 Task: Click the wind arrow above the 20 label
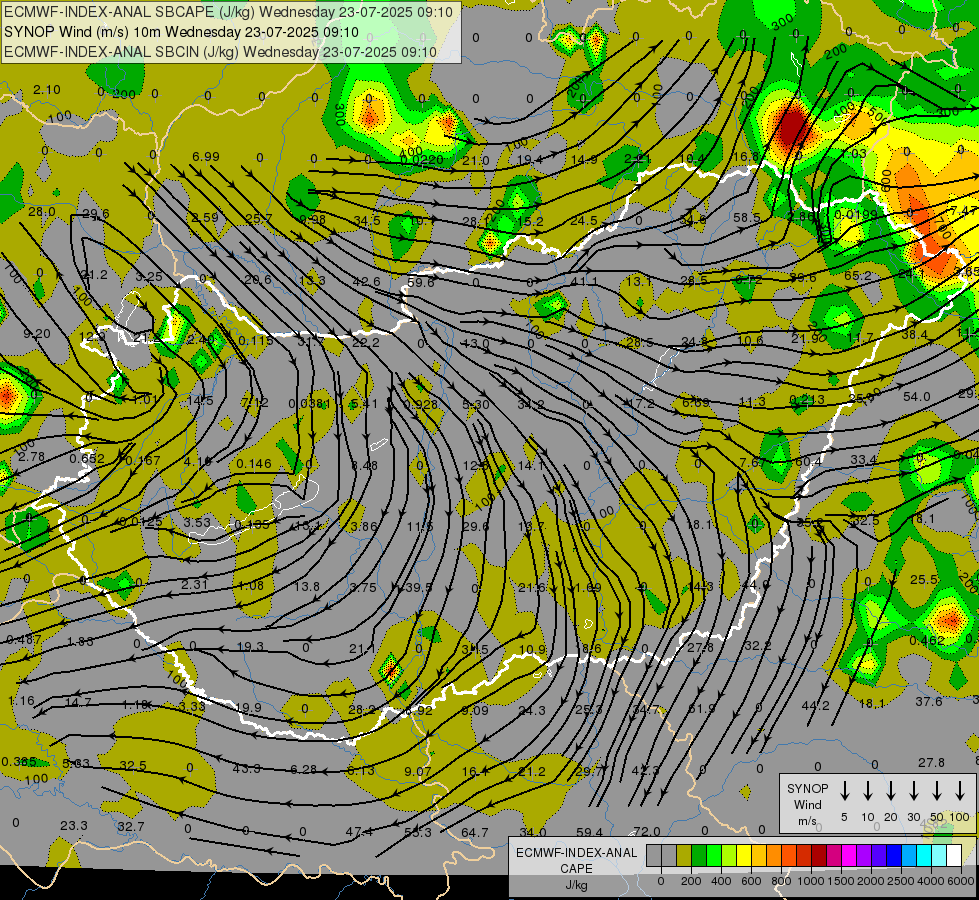[x=891, y=791]
